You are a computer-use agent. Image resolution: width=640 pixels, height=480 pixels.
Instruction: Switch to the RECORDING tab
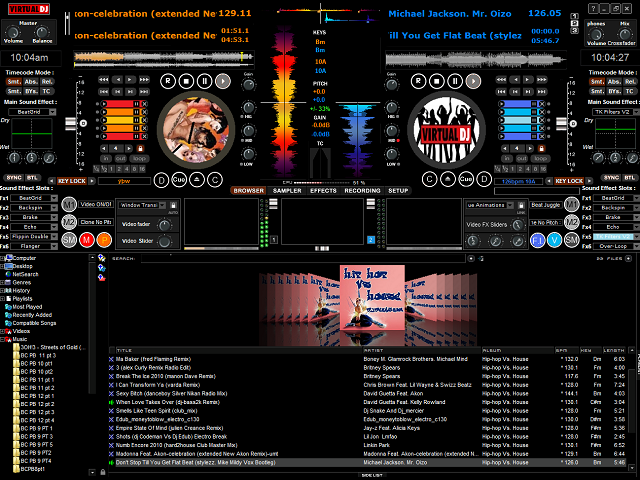click(362, 191)
